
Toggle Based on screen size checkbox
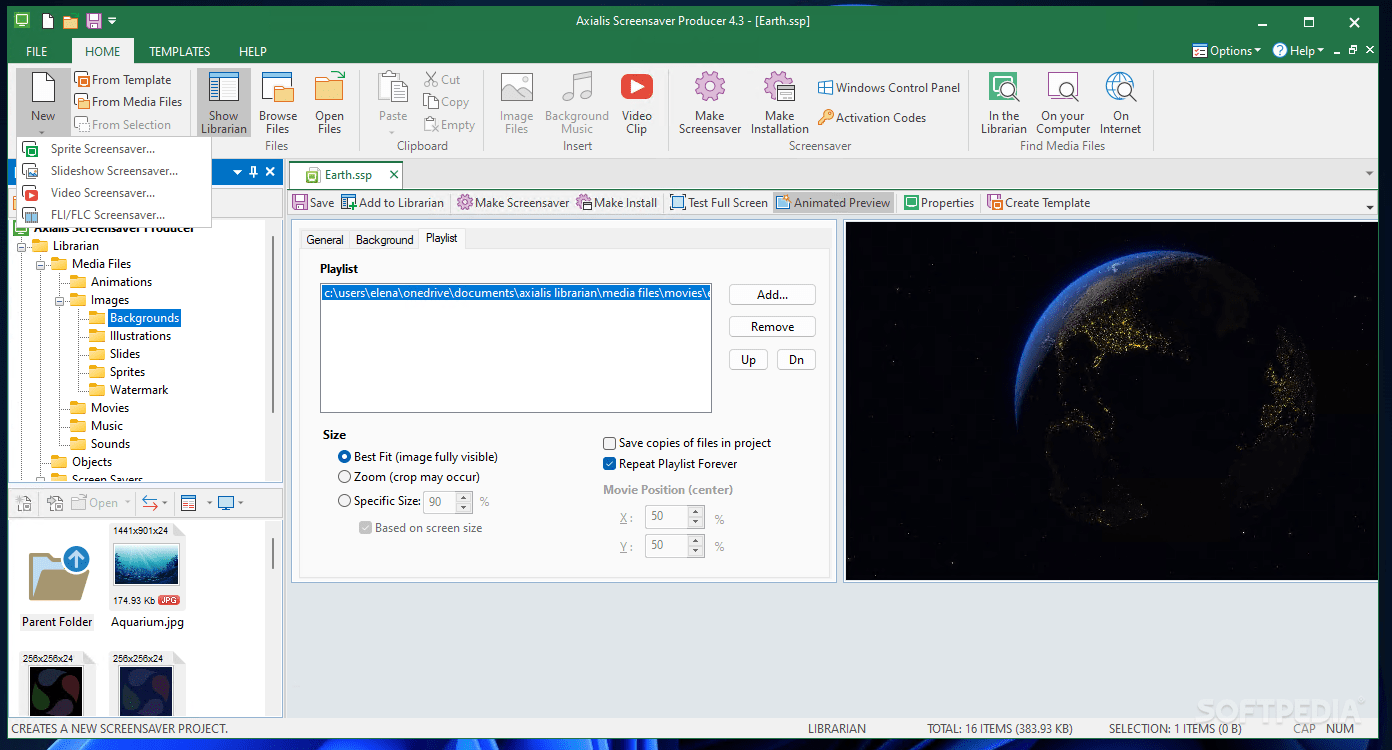click(x=365, y=528)
